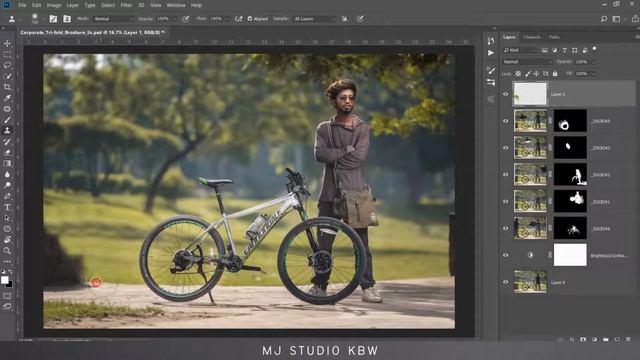
Task: Hide the _DSC8042 layer eye icon
Action: coord(506,174)
